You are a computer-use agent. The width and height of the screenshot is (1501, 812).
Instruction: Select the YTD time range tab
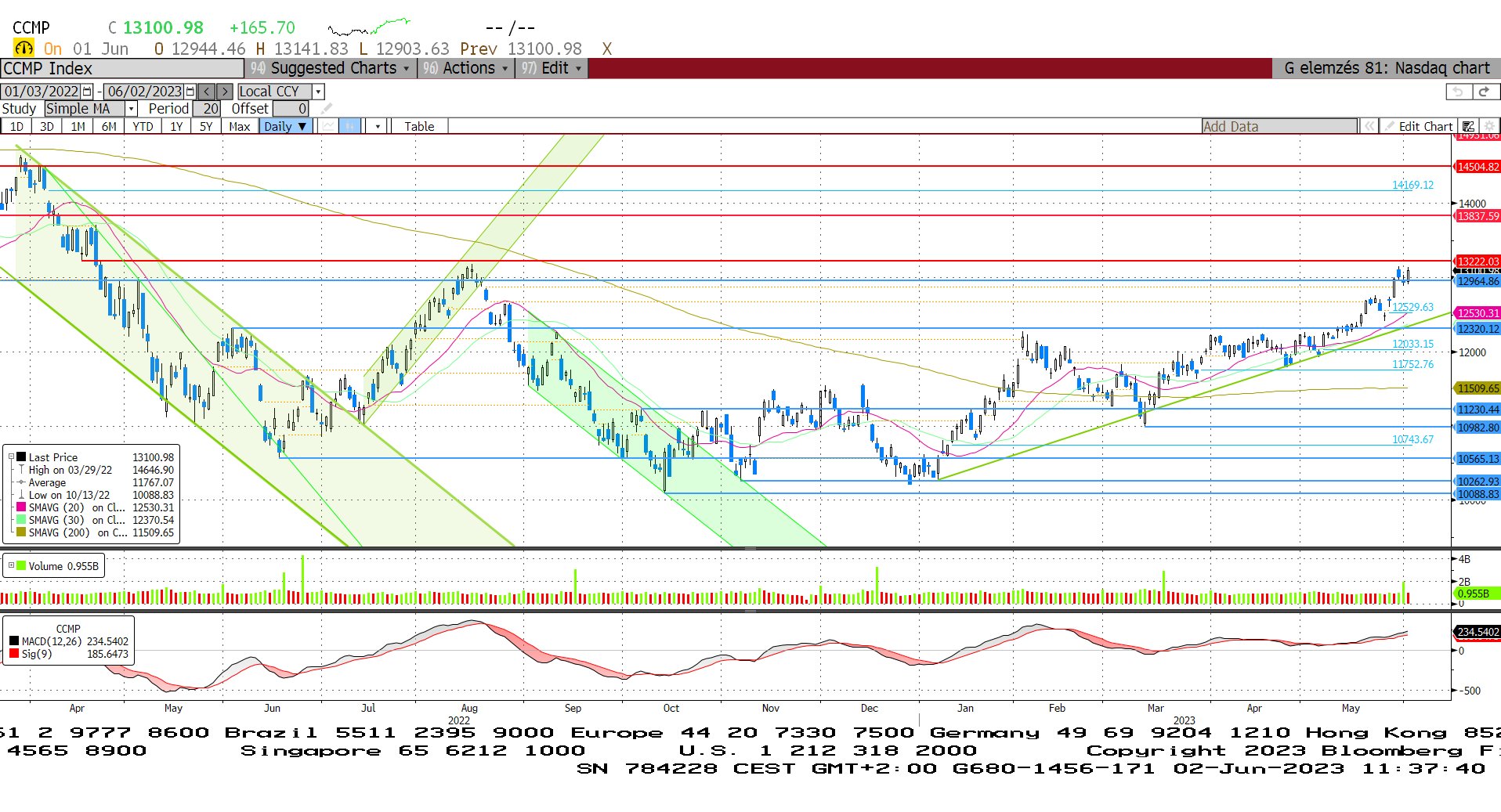pyautogui.click(x=143, y=126)
